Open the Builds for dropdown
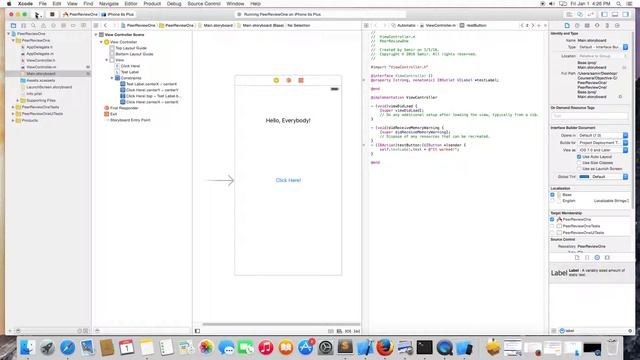Screen dimensions: 640x360 (603, 142)
